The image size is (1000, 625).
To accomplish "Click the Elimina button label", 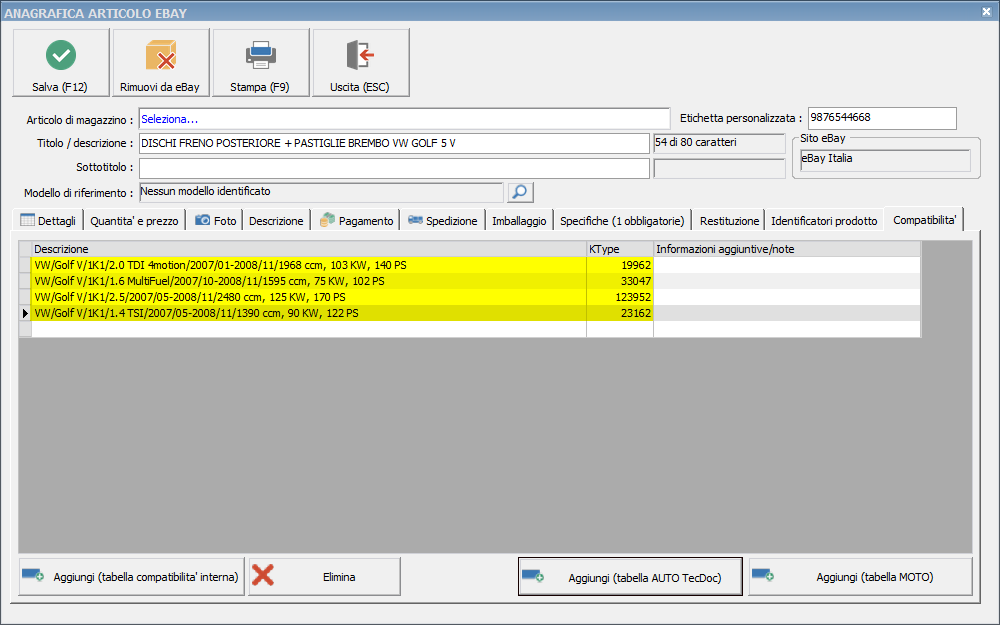I will [339, 577].
